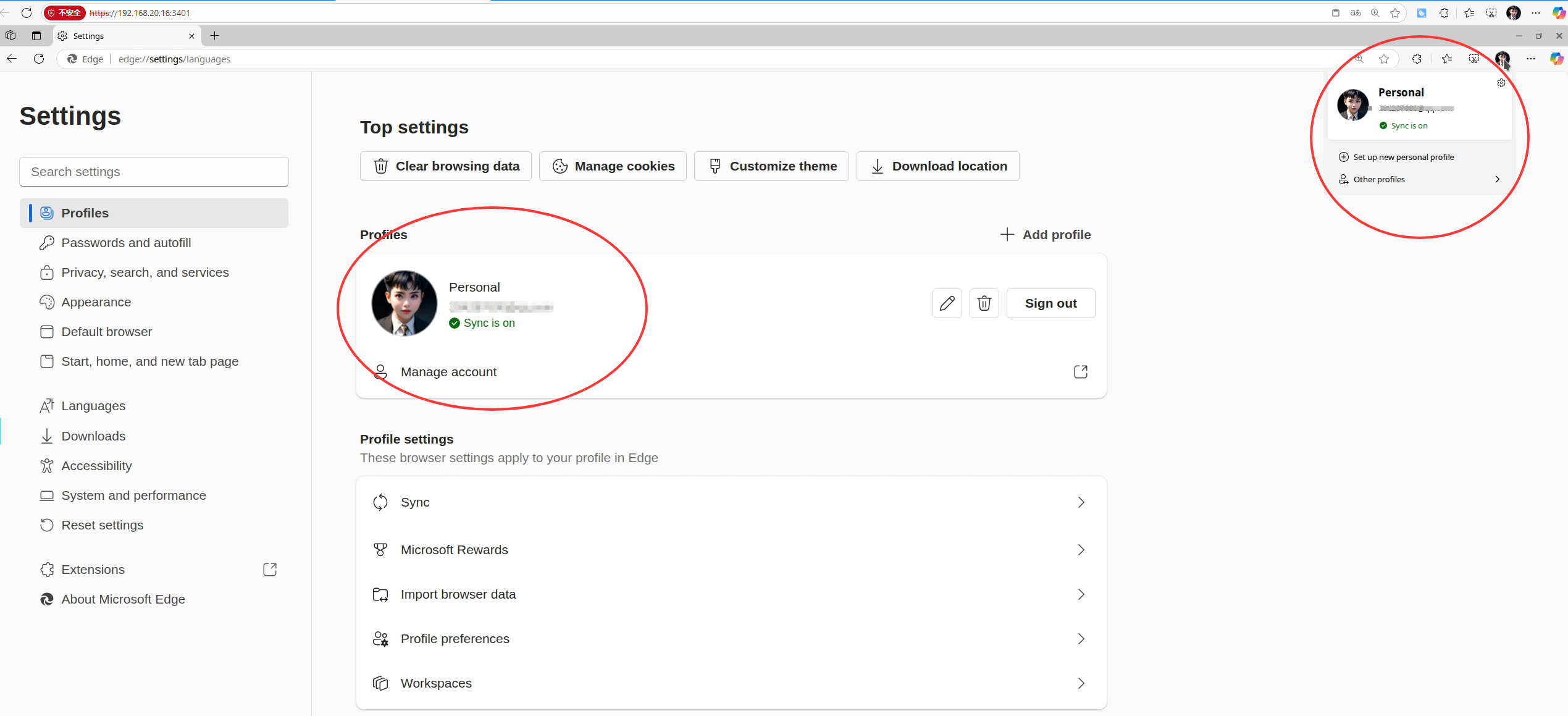This screenshot has height=716, width=1568.
Task: Click the edit profile pencil icon
Action: tap(947, 303)
